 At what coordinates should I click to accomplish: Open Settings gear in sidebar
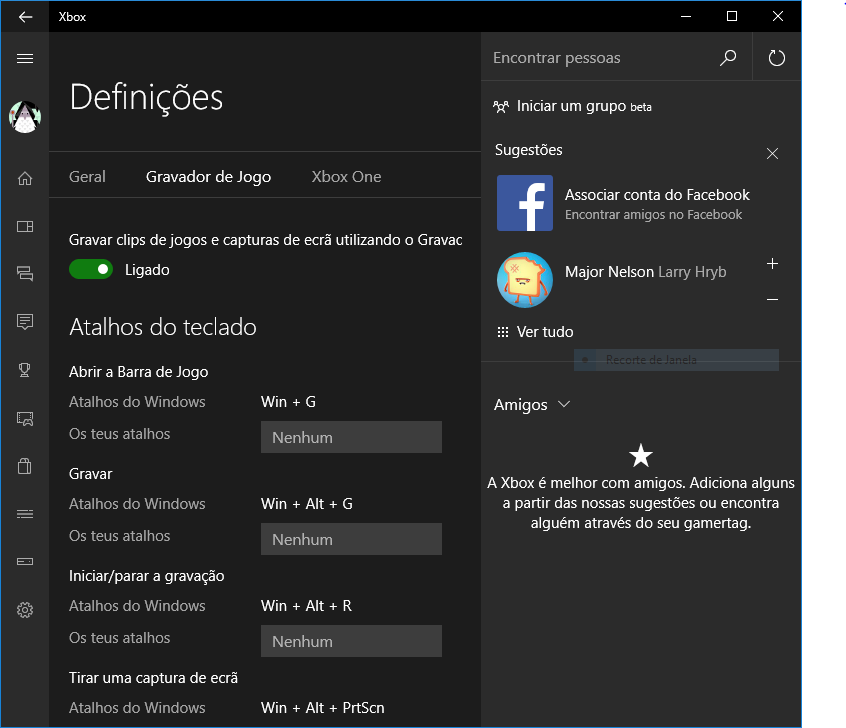tap(25, 610)
